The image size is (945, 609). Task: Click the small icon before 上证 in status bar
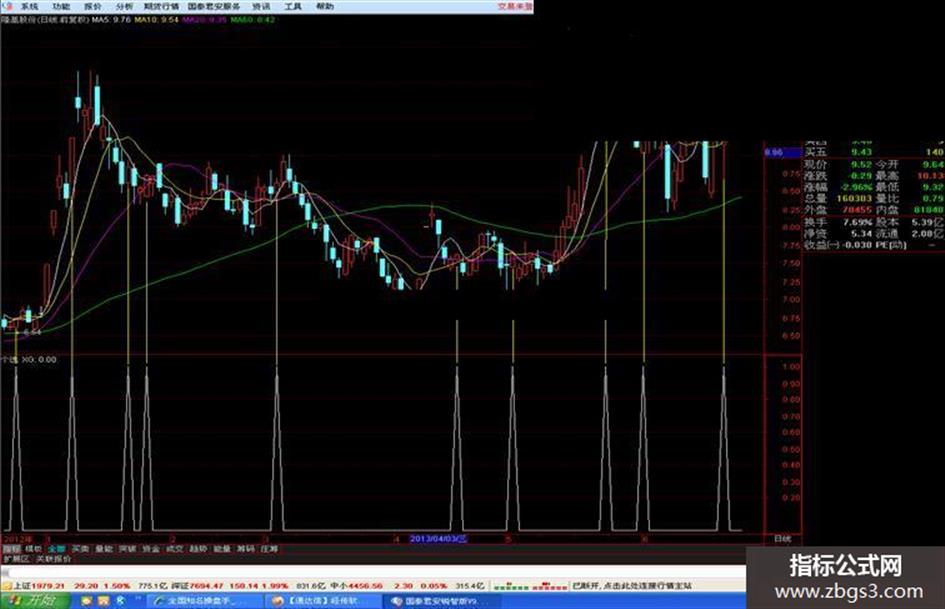[7, 585]
